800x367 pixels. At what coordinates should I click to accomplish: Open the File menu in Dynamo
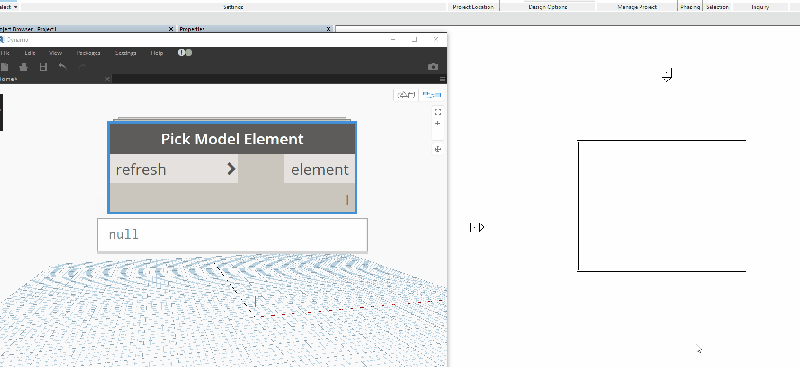pos(5,53)
